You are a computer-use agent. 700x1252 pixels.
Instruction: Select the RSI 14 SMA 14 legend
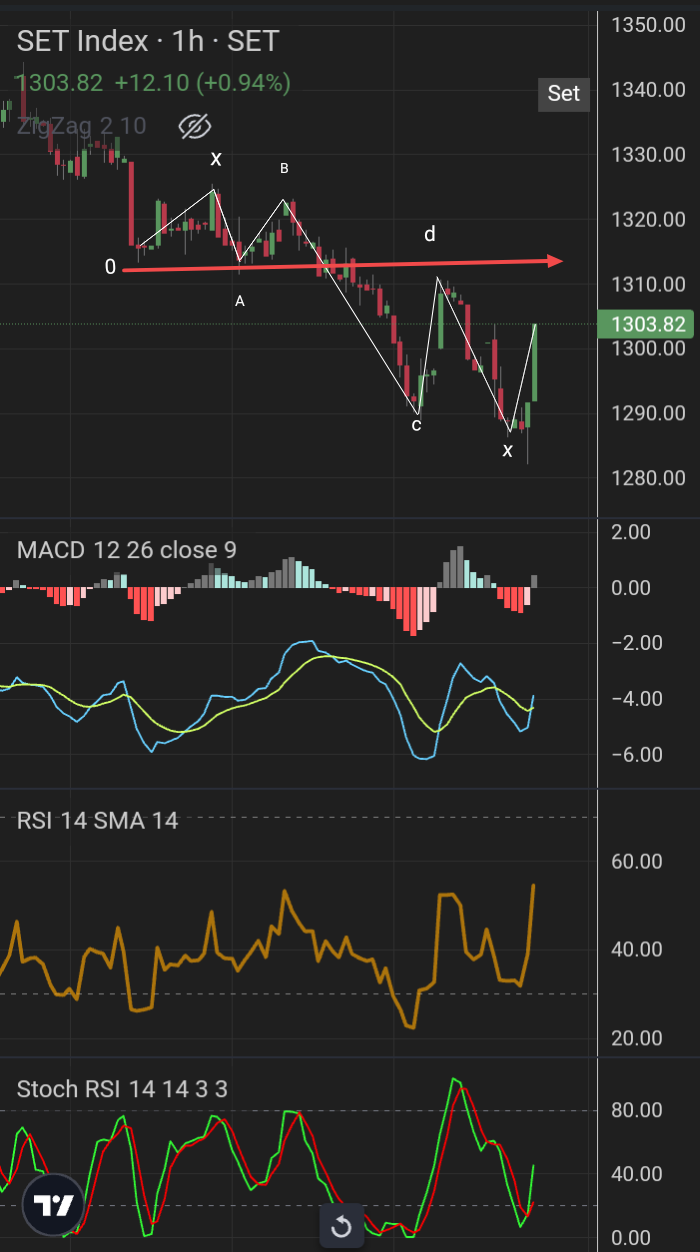coord(98,821)
